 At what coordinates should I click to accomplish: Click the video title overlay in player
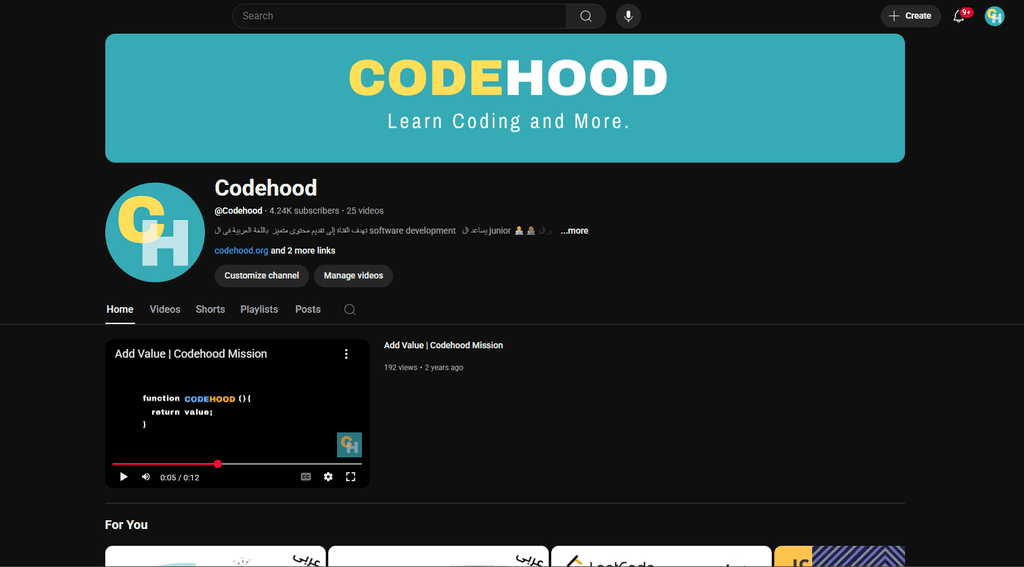click(191, 354)
